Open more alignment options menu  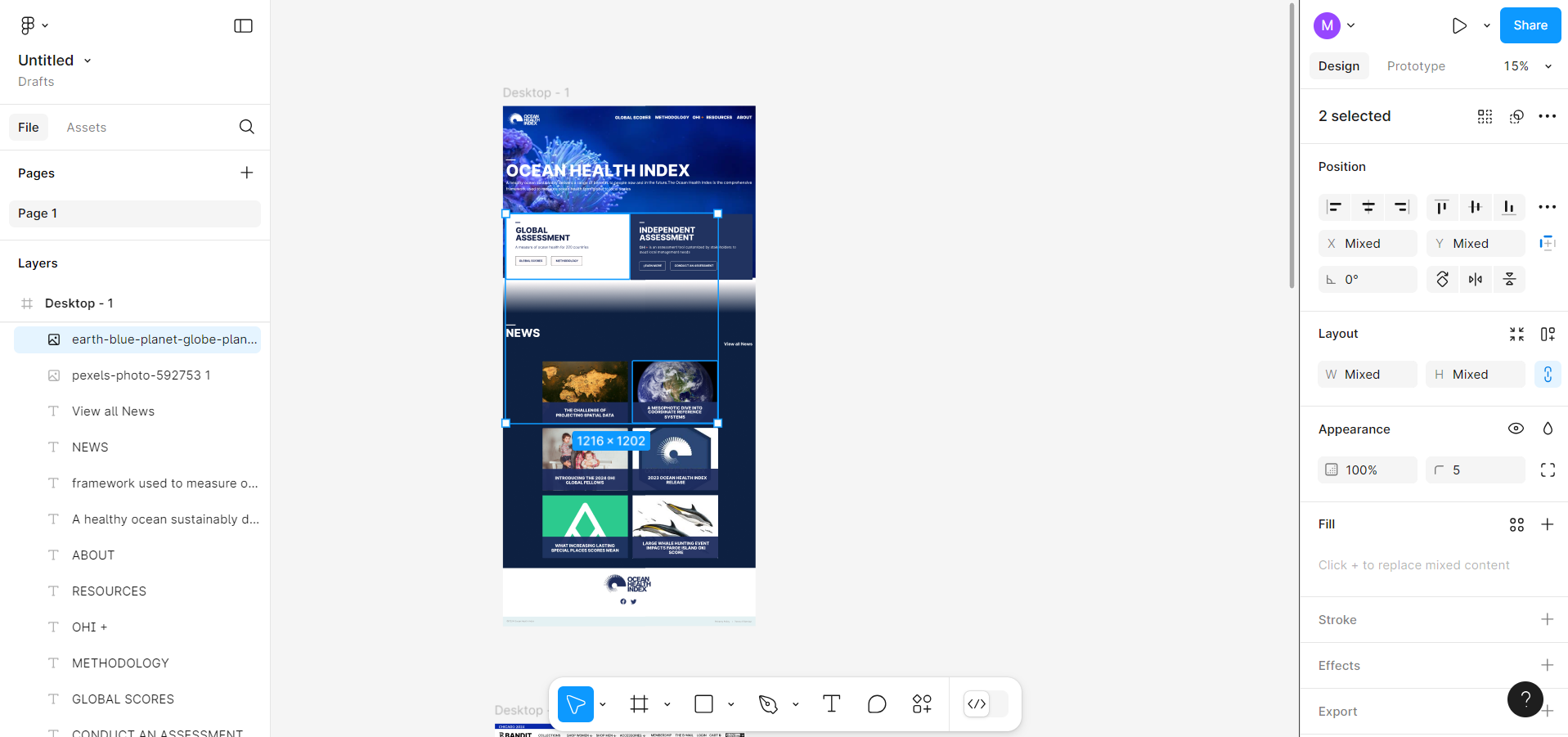pyautogui.click(x=1547, y=207)
